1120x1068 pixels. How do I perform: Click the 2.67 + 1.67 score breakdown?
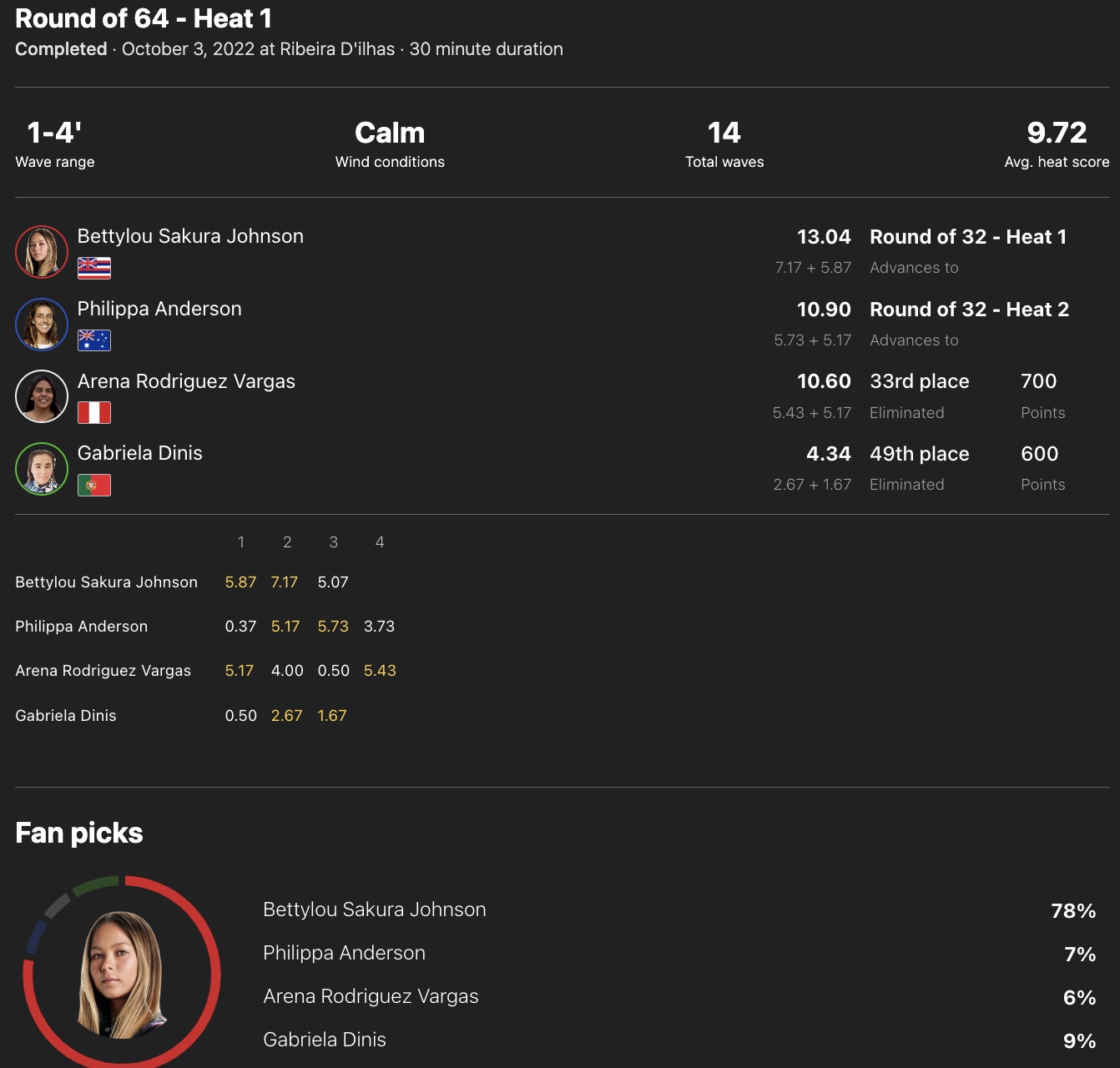pyautogui.click(x=812, y=485)
